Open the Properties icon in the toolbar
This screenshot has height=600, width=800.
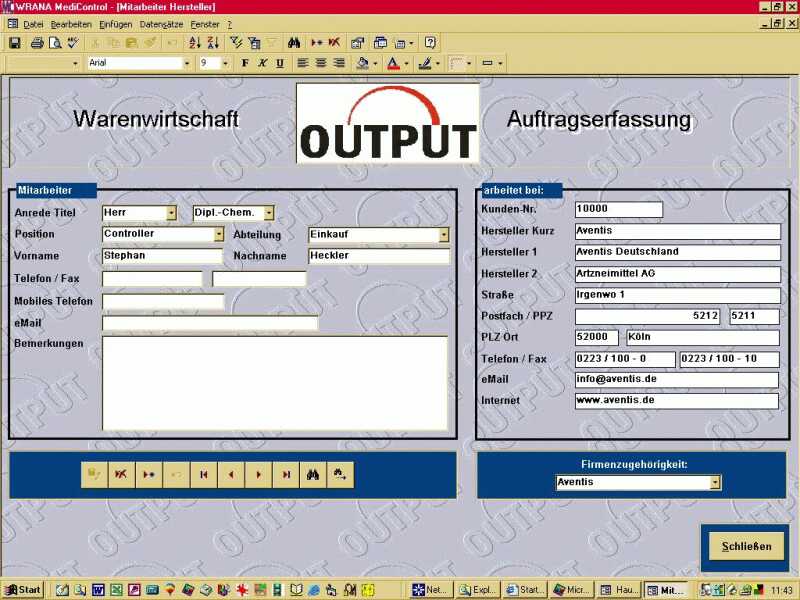coord(357,43)
